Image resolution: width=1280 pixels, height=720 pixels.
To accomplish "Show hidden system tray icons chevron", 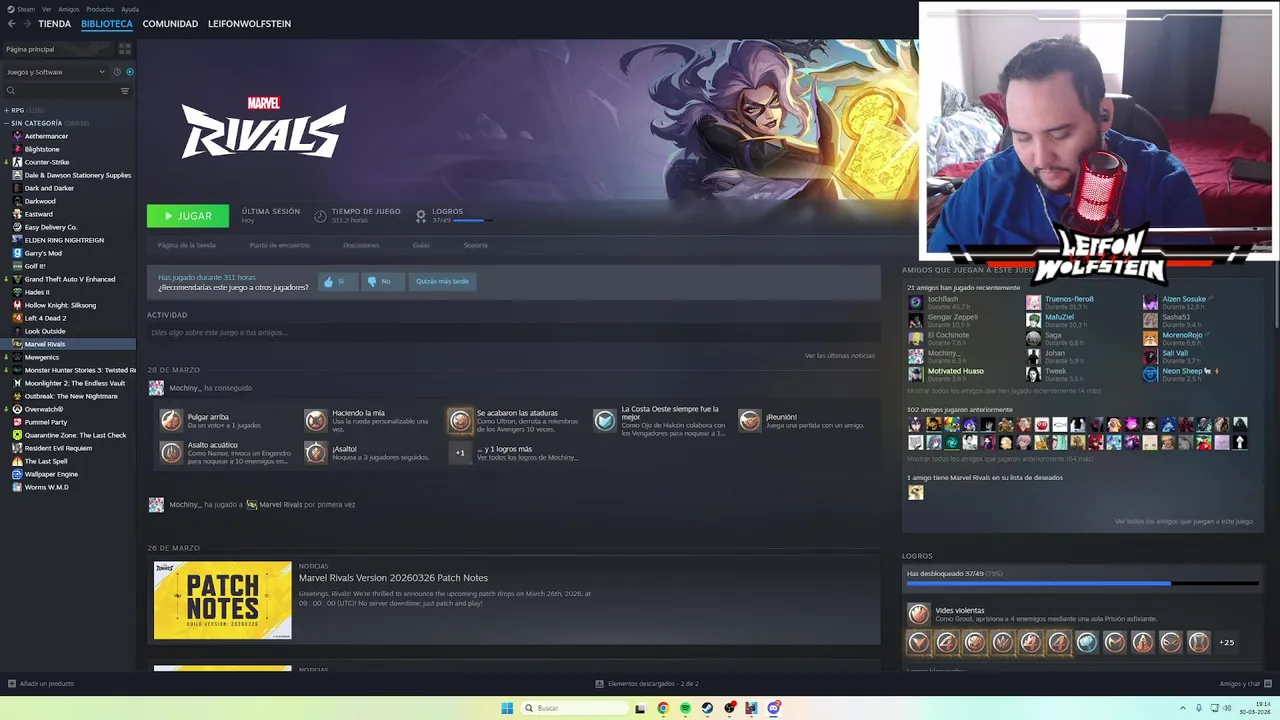I will 1183,708.
